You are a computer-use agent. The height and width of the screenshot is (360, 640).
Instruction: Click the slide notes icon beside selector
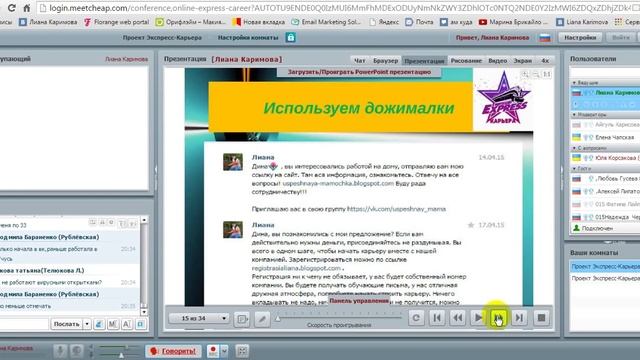242,319
